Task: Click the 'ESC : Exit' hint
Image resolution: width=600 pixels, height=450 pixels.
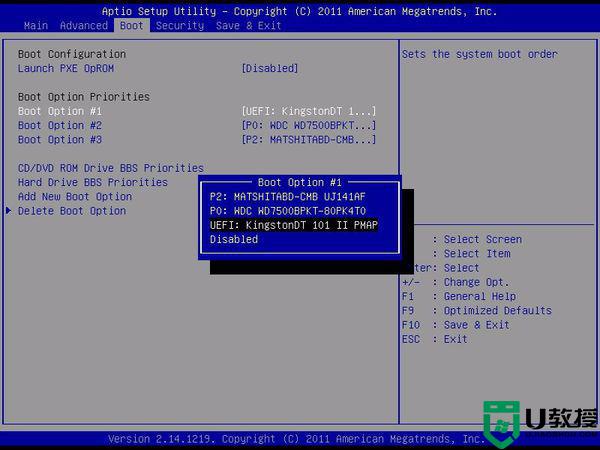Action: [434, 339]
